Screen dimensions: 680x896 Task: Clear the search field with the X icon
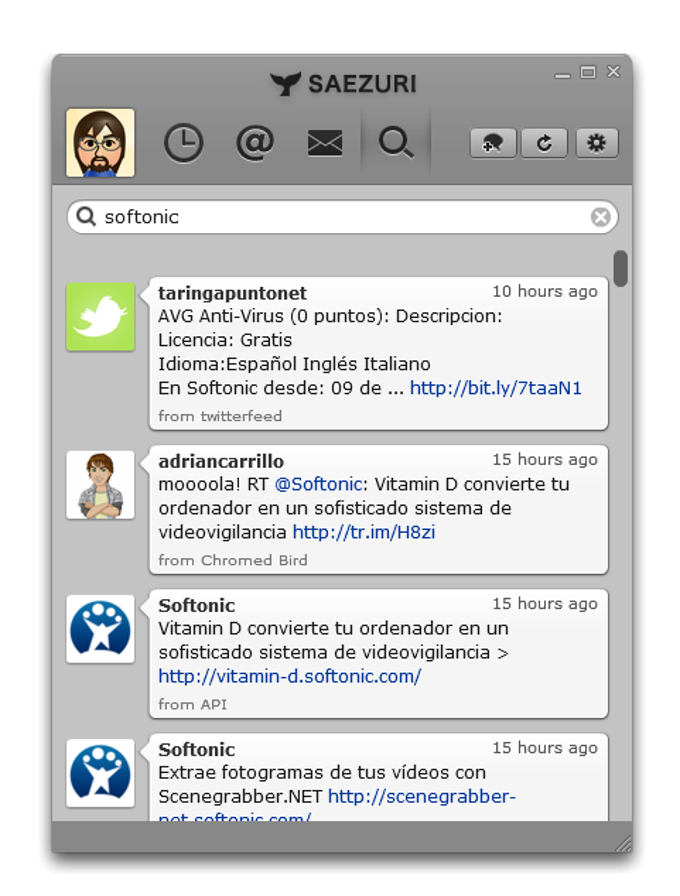(601, 217)
